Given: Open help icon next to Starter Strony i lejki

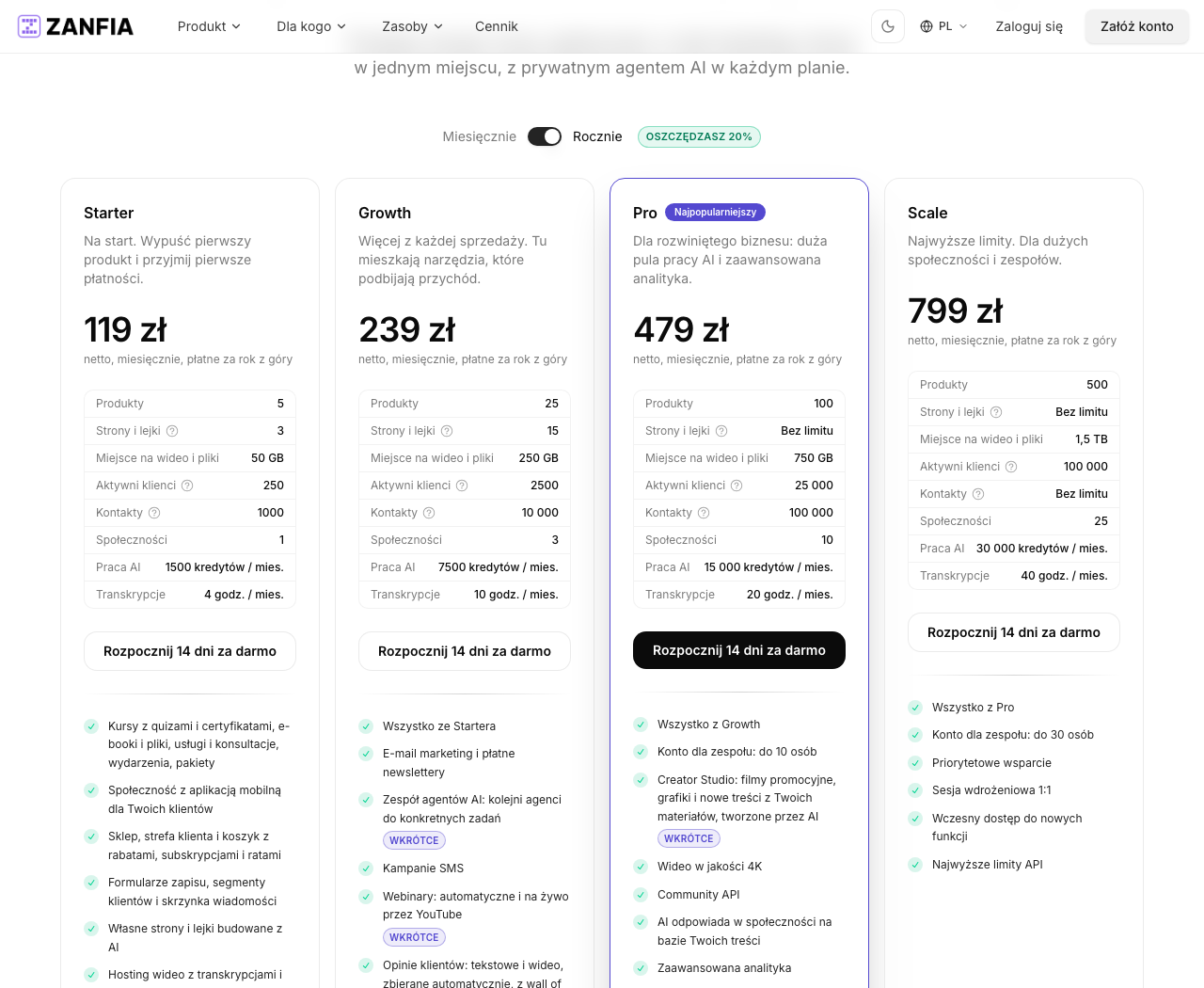Looking at the screenshot, I should (172, 431).
